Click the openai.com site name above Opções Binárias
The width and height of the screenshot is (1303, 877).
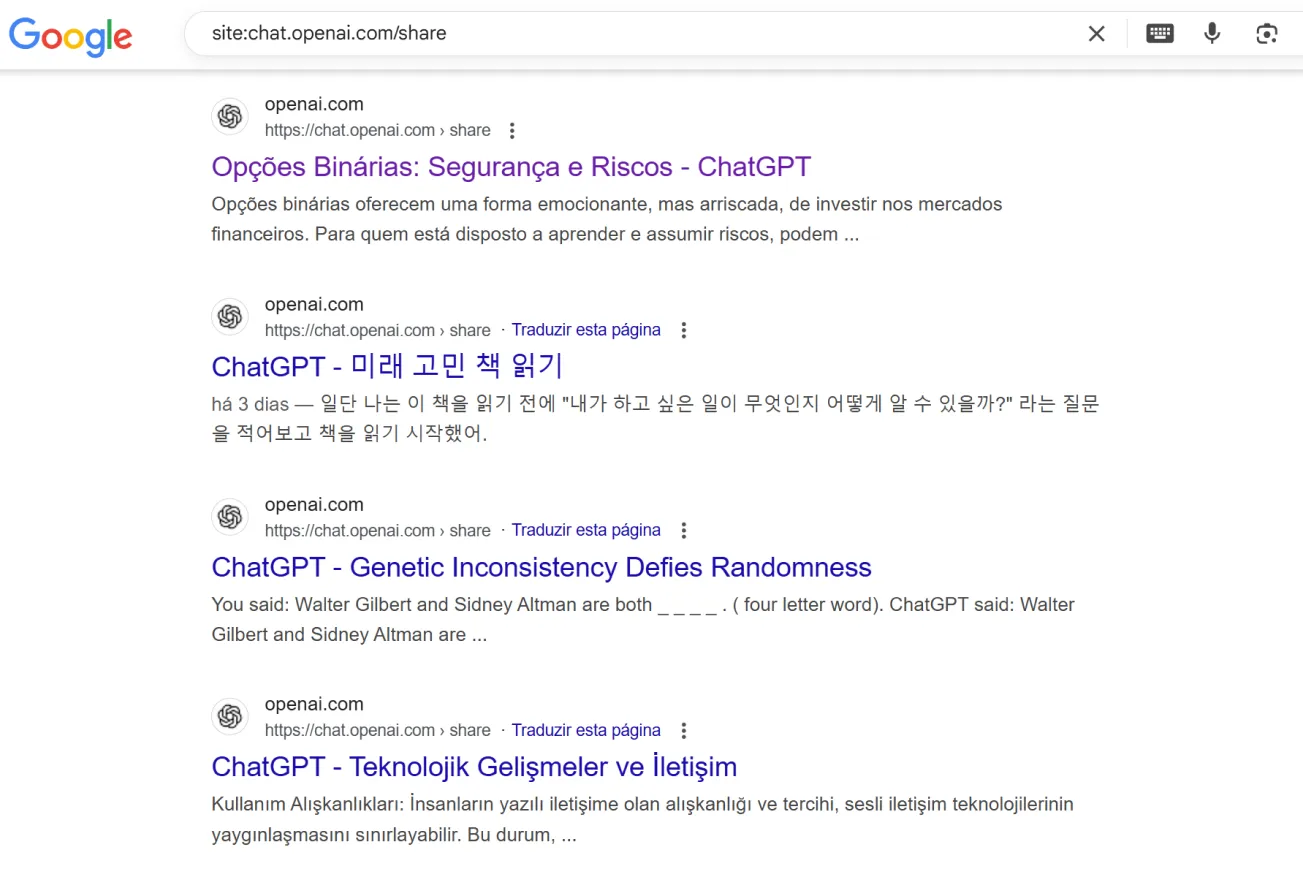click(x=314, y=104)
